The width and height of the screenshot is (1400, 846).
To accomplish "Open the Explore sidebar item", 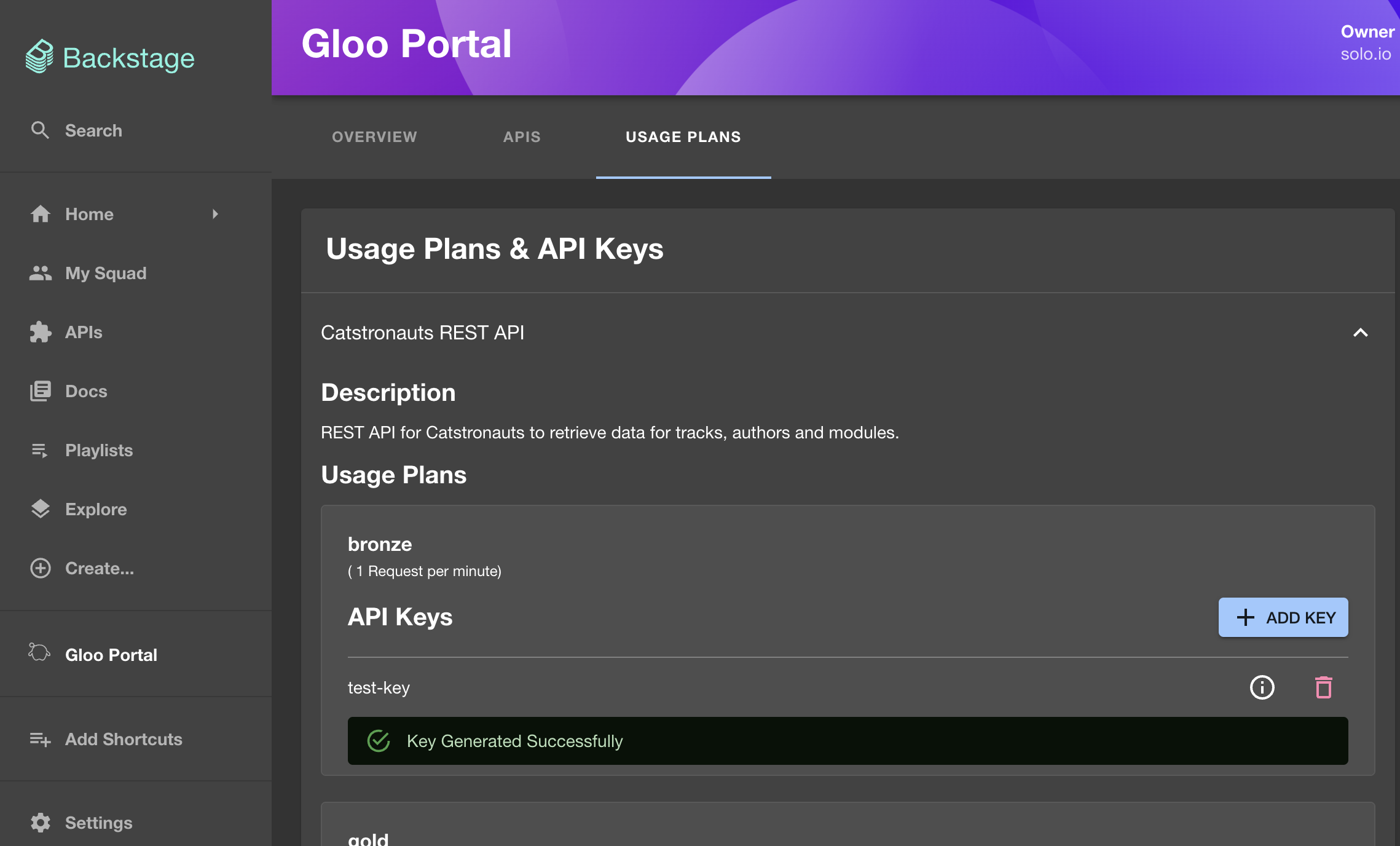I will 95,509.
